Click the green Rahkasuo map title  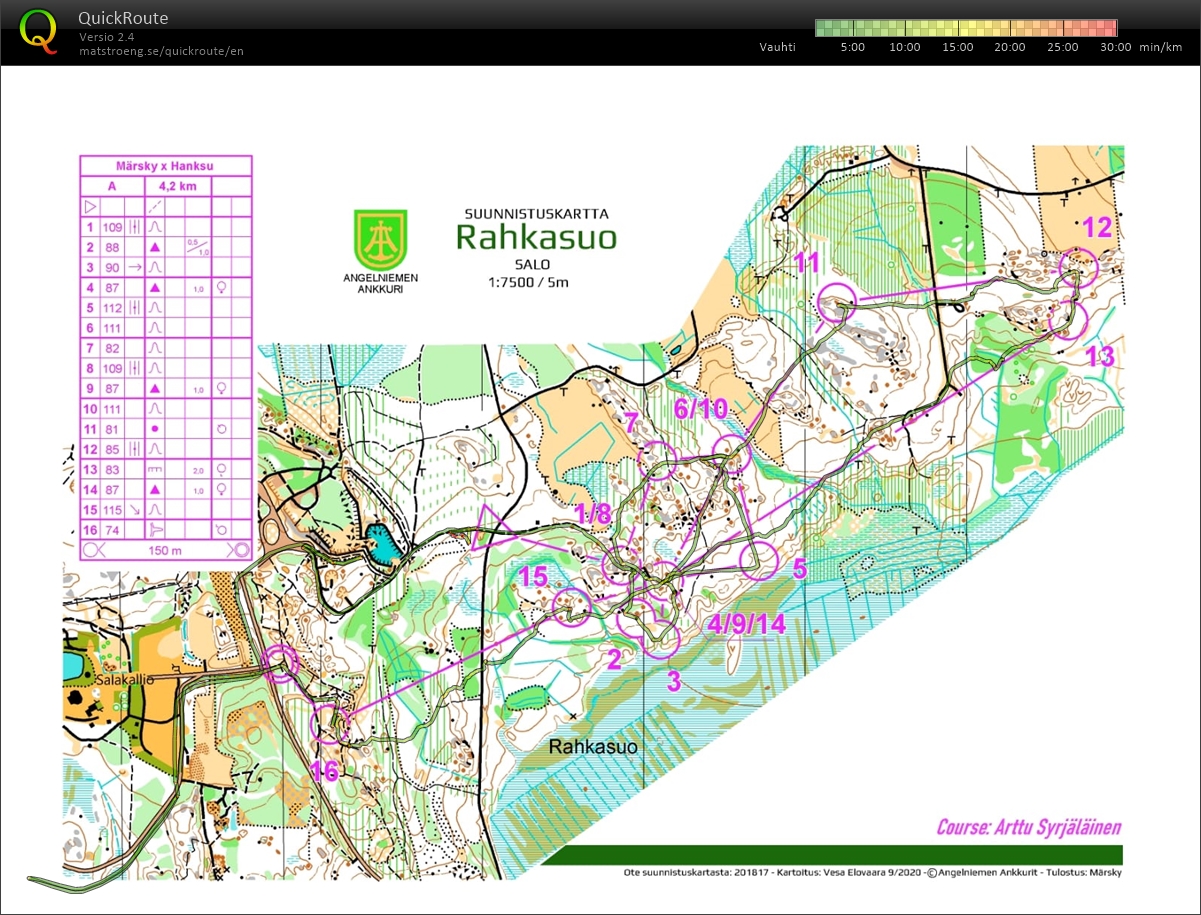(x=536, y=237)
